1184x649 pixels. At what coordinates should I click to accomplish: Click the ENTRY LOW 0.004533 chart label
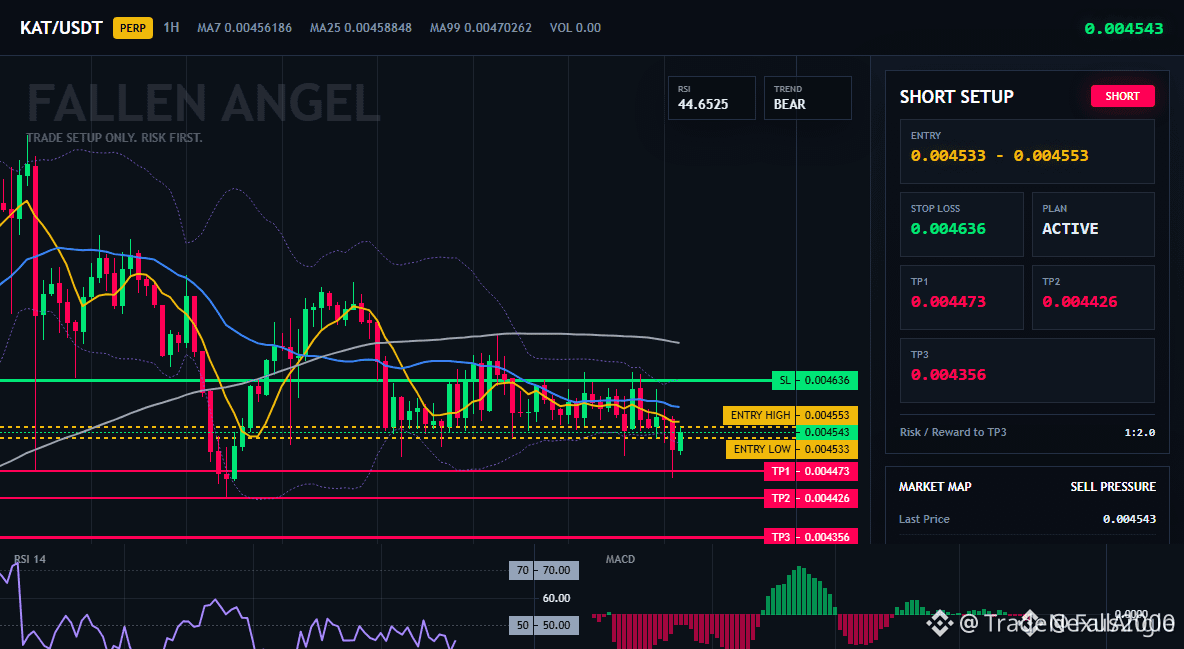[791, 449]
